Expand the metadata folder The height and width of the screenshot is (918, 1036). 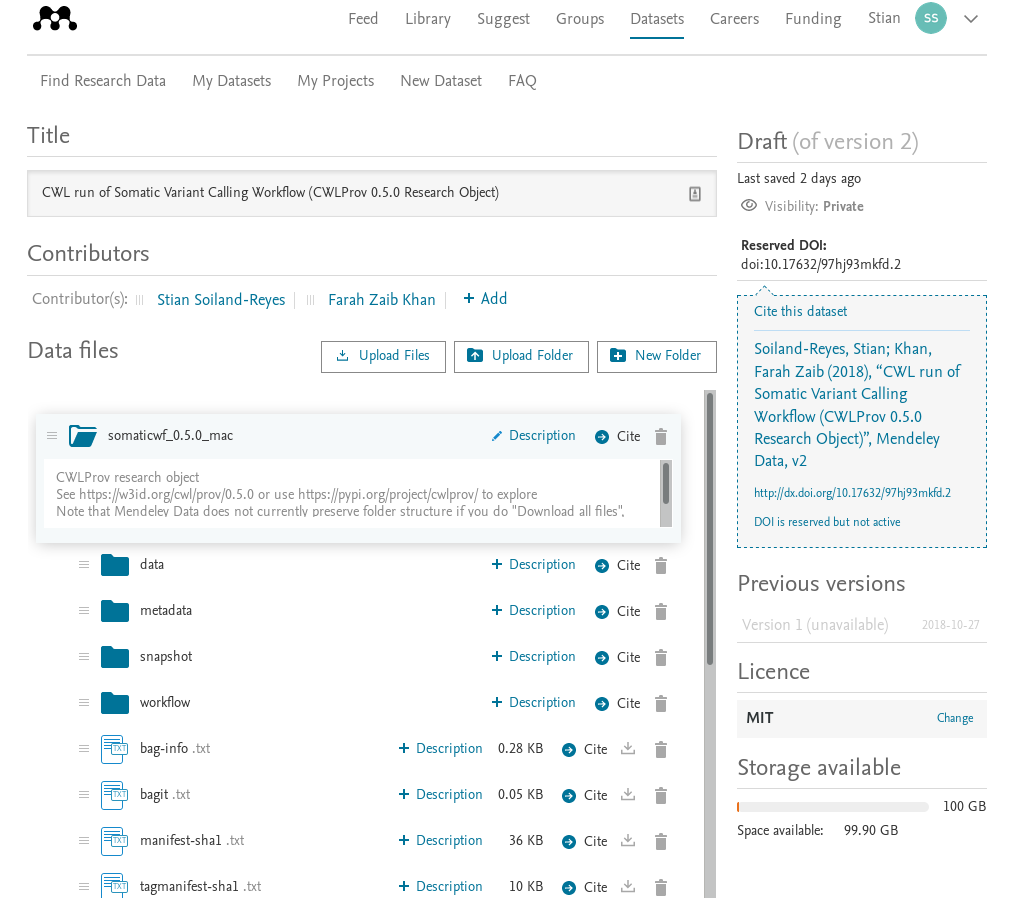pyautogui.click(x=114, y=611)
